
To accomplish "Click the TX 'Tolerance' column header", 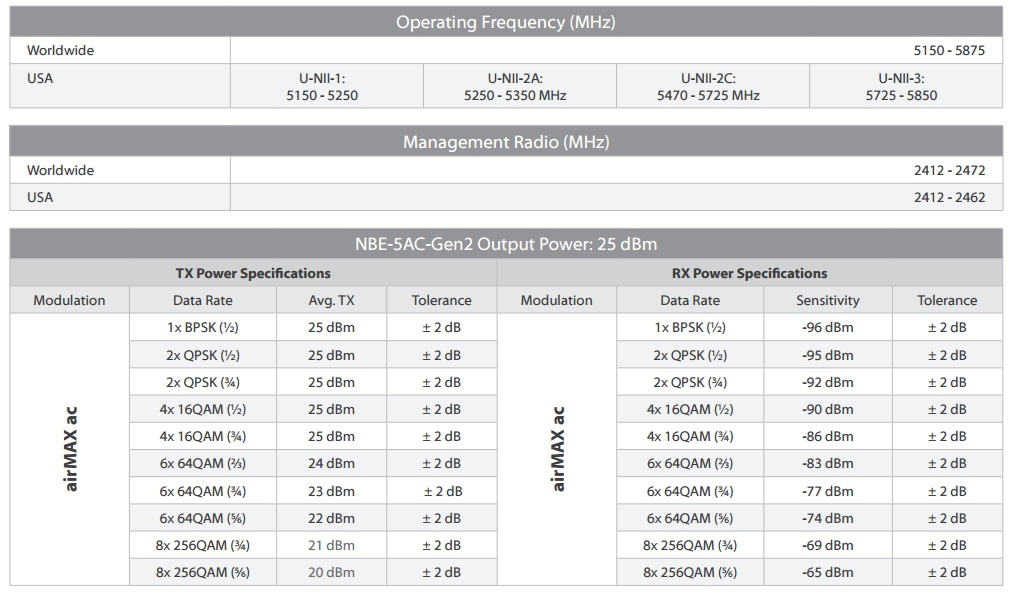I will pos(441,300).
